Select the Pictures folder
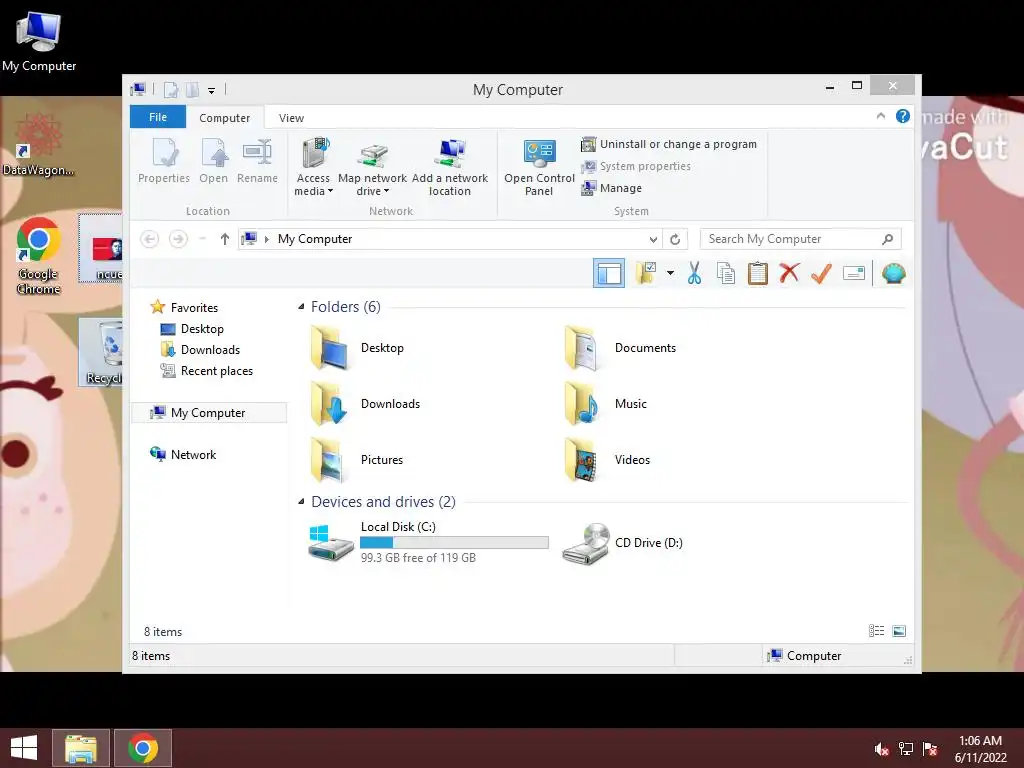 coord(357,460)
